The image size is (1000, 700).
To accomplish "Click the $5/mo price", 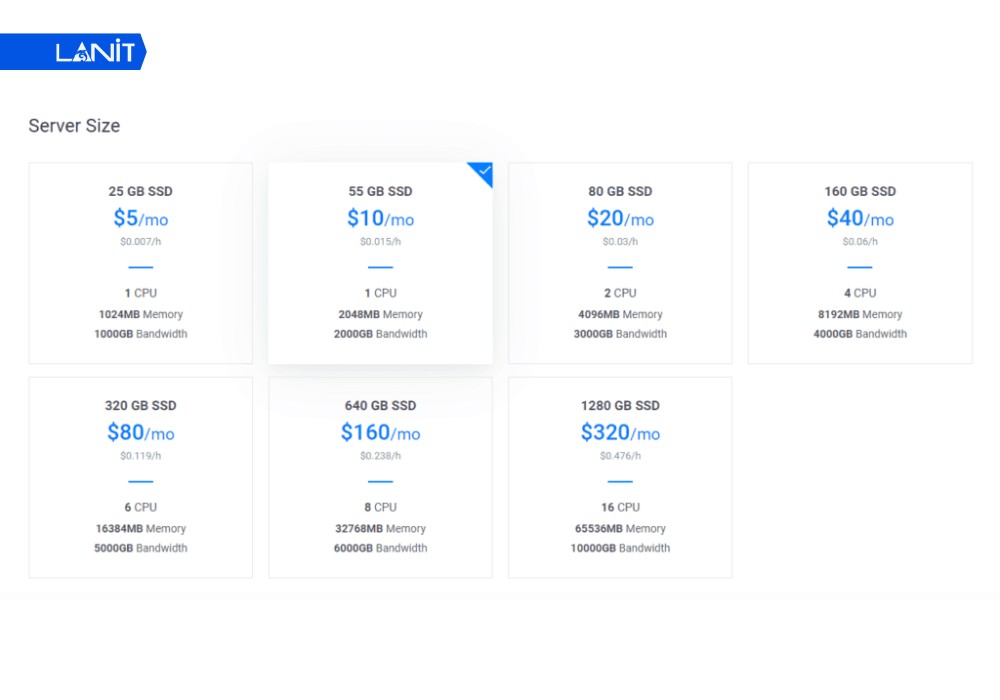I will coord(140,218).
